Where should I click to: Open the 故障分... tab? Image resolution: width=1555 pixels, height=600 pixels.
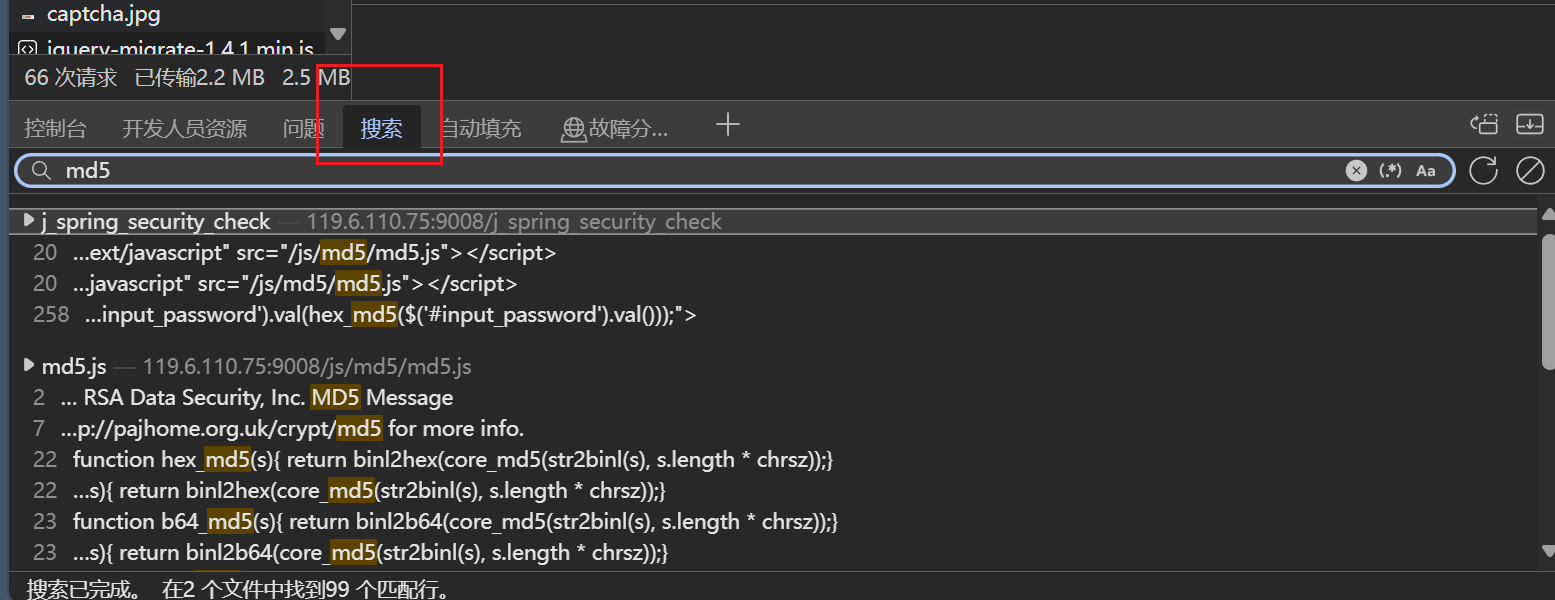coord(615,128)
